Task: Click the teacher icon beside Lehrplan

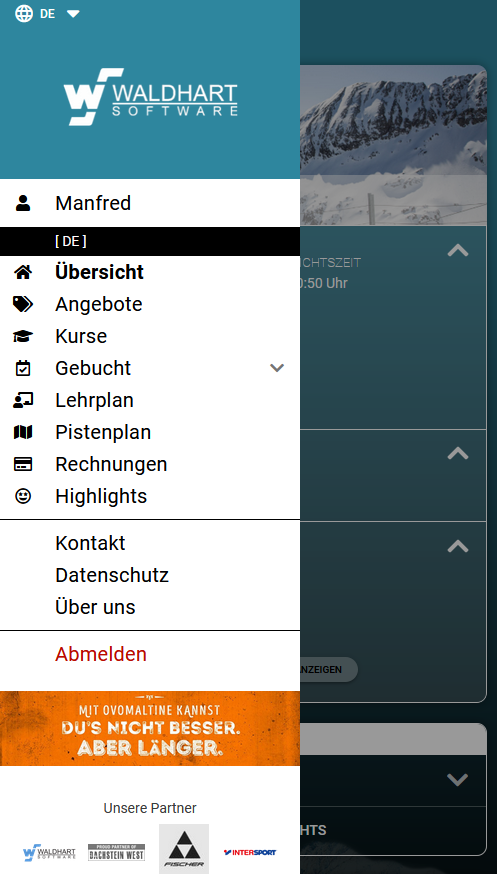Action: click(23, 400)
